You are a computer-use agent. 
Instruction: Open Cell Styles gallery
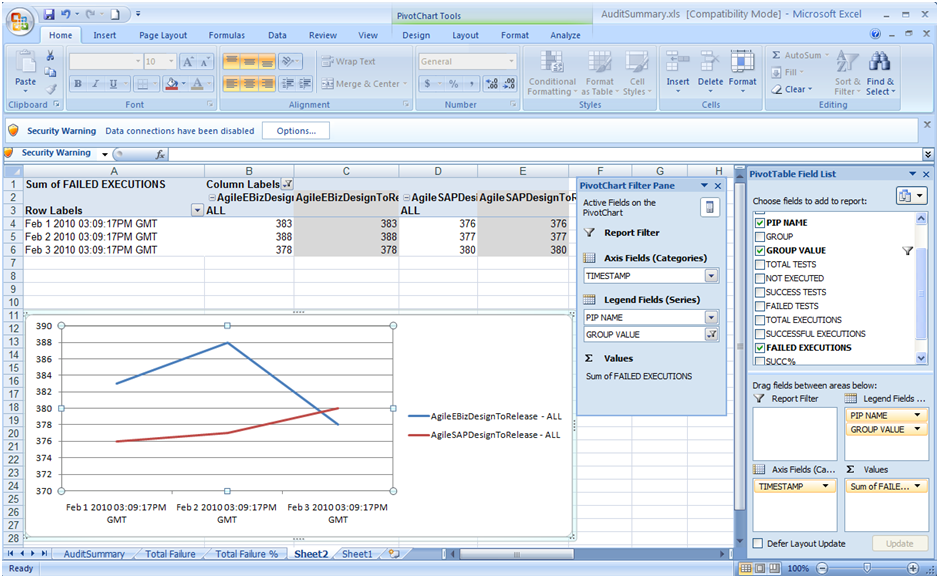coord(636,73)
